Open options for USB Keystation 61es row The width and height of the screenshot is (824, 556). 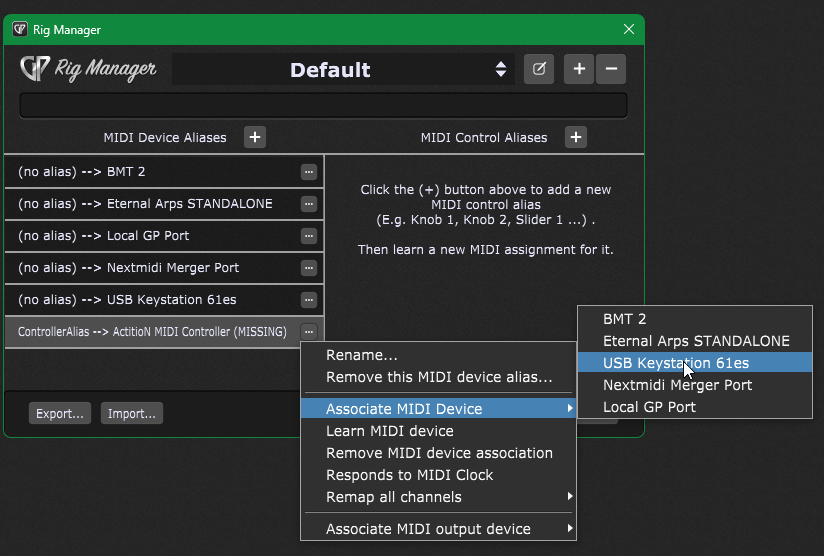point(309,300)
